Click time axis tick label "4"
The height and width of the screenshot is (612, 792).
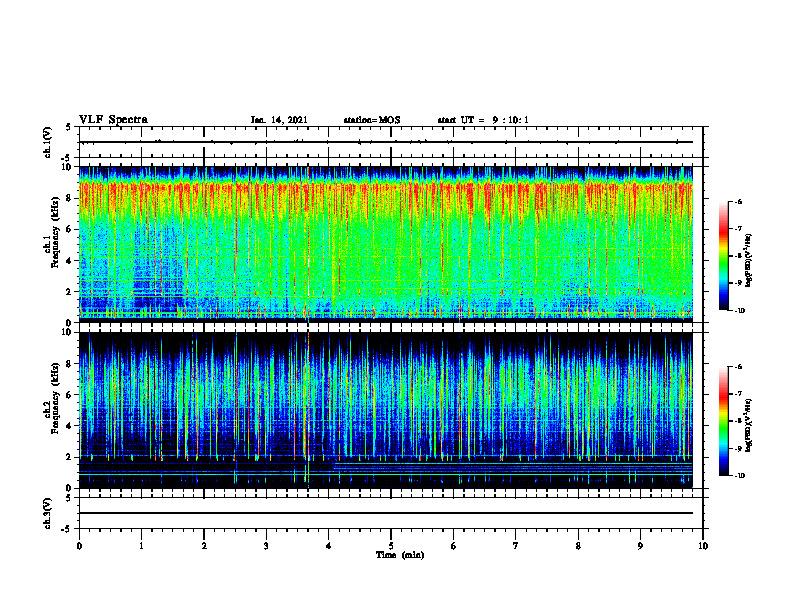pos(329,546)
